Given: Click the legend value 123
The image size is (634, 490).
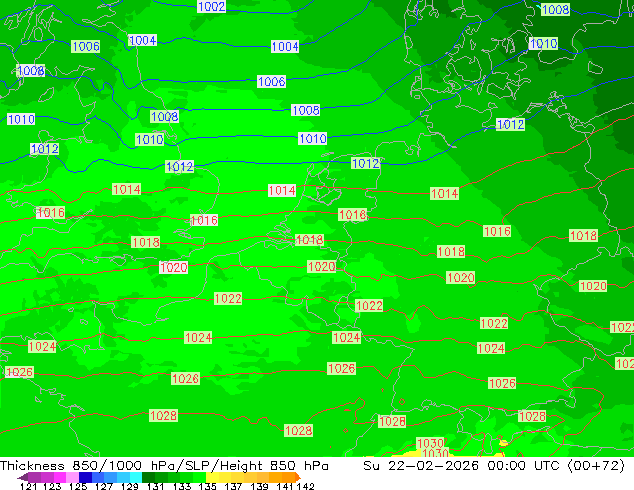Looking at the screenshot, I should click(x=52, y=486).
